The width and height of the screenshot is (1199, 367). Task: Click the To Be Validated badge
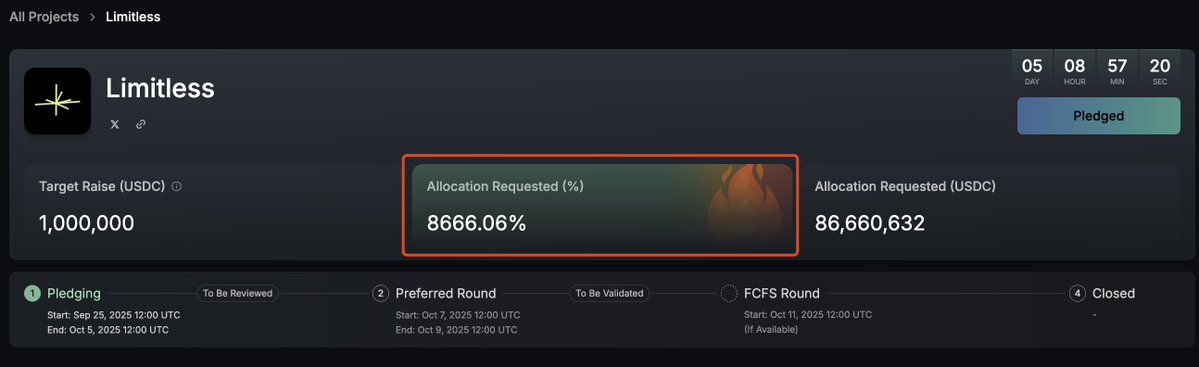[609, 293]
